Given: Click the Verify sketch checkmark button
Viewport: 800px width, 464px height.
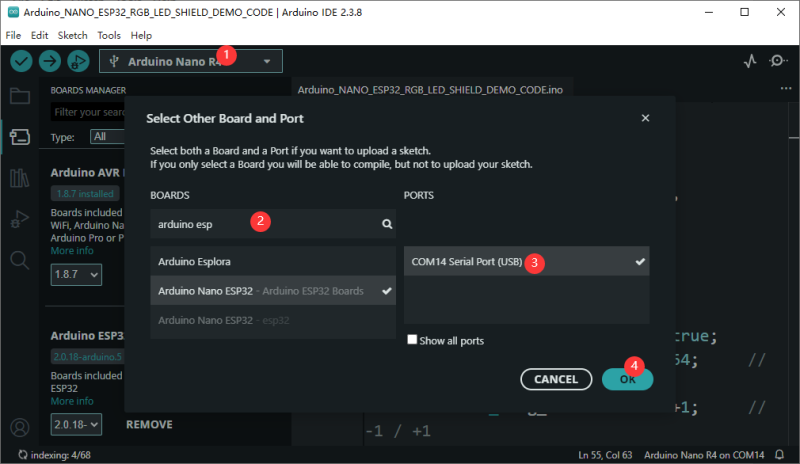Looking at the screenshot, I should (x=21, y=61).
